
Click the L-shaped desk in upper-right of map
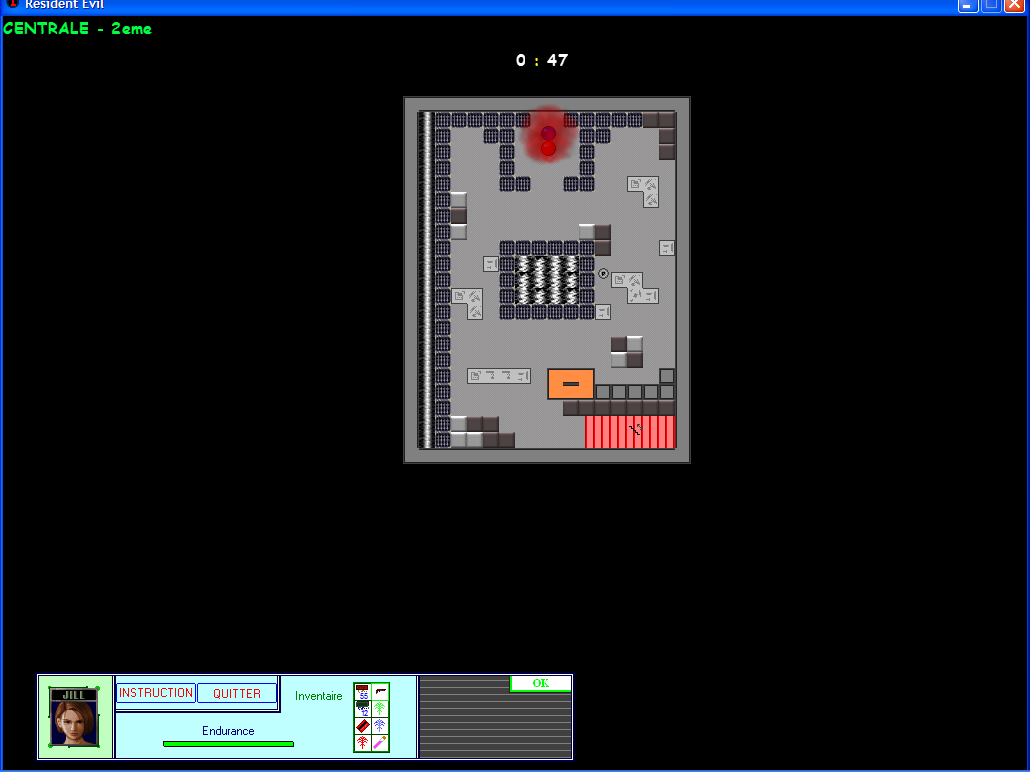(x=643, y=191)
